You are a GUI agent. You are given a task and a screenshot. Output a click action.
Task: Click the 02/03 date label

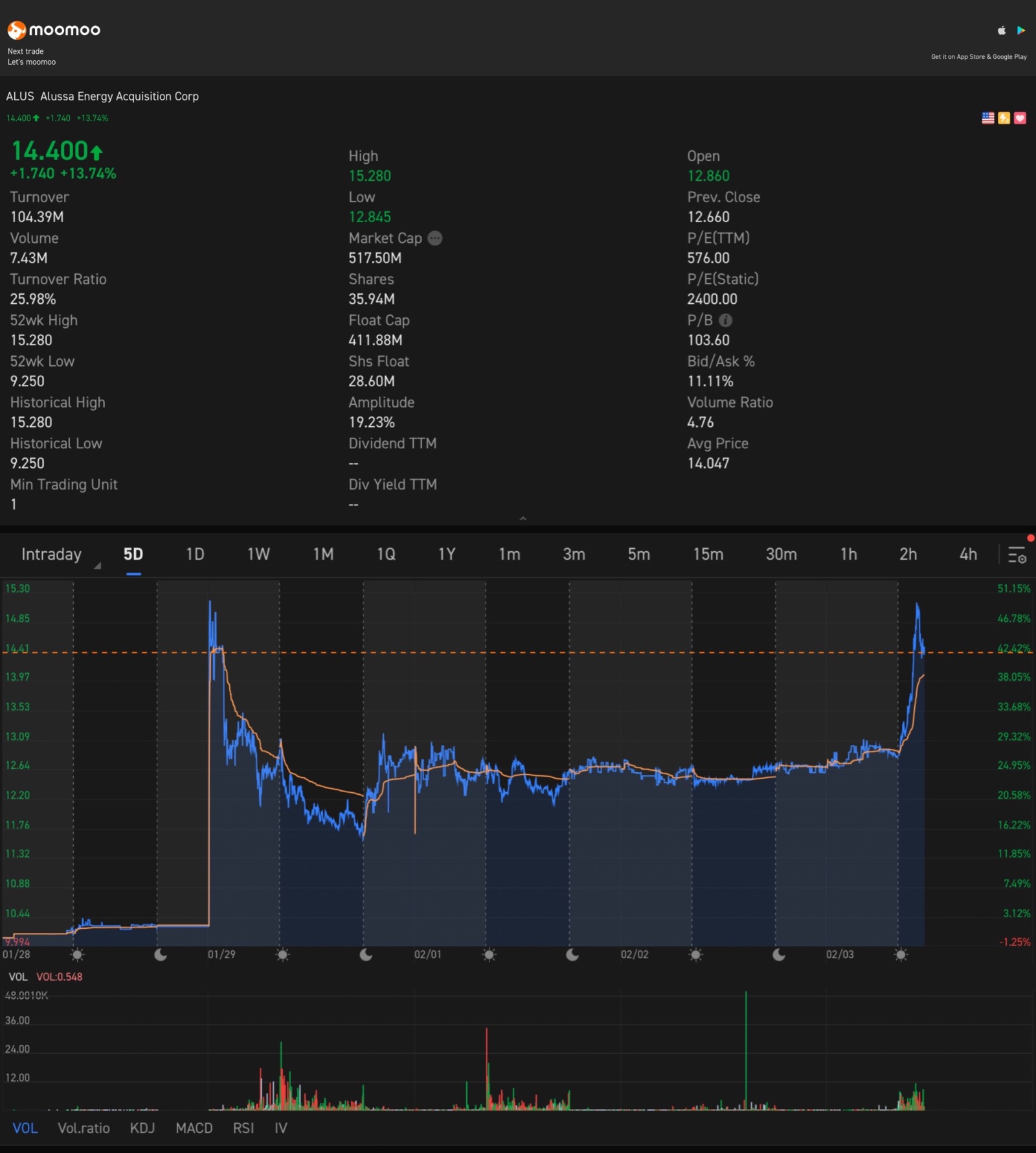point(840,955)
